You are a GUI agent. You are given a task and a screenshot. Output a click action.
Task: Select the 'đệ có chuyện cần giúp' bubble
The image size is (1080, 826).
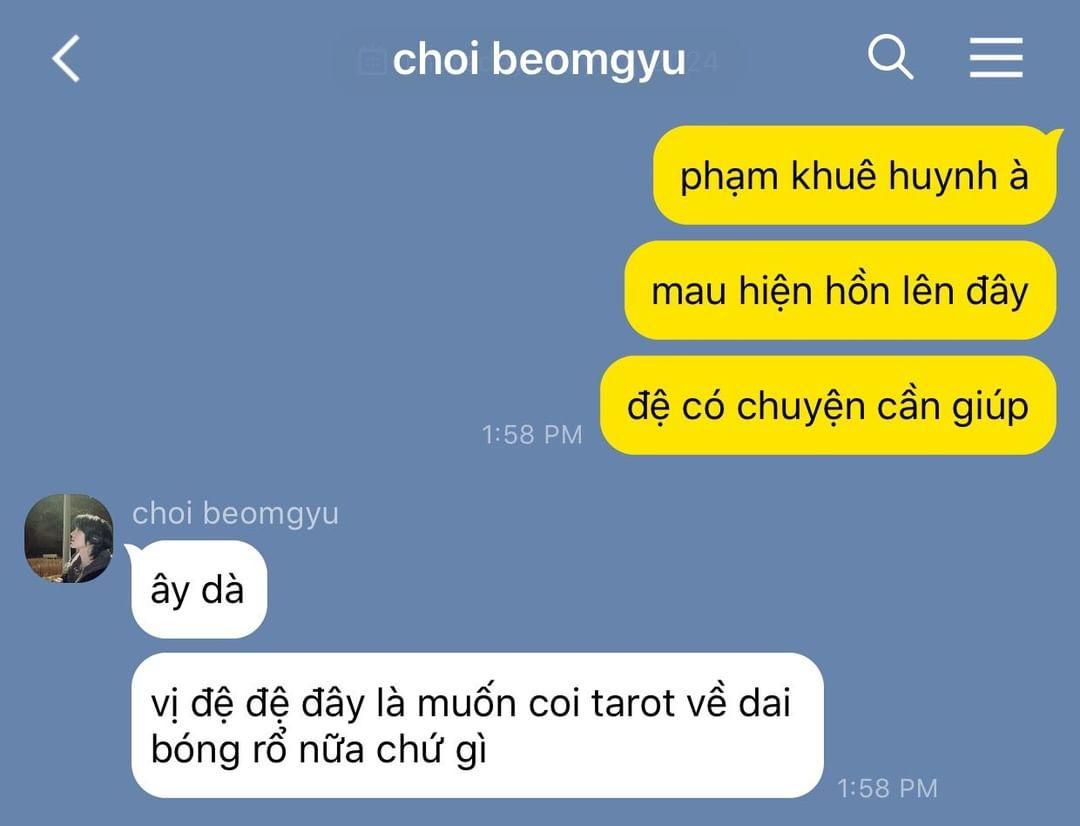pyautogui.click(x=828, y=405)
